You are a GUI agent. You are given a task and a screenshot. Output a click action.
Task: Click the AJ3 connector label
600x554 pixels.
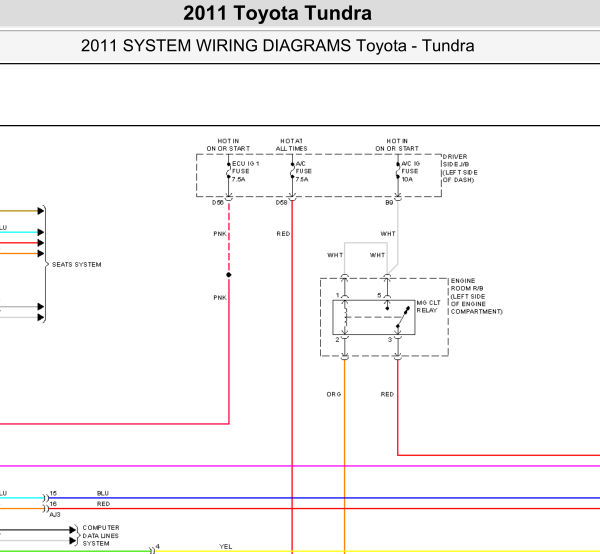click(55, 515)
